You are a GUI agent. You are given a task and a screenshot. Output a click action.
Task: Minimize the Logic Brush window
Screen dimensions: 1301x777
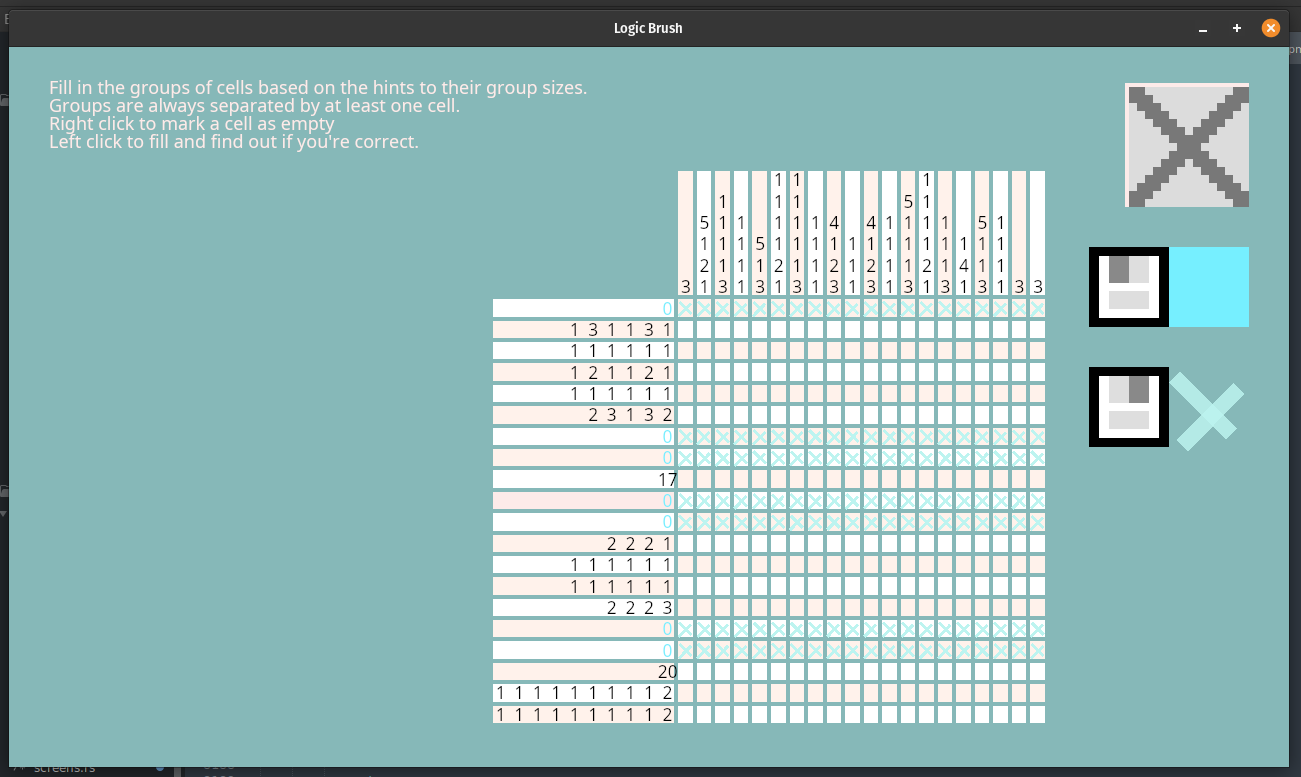[x=1203, y=28]
